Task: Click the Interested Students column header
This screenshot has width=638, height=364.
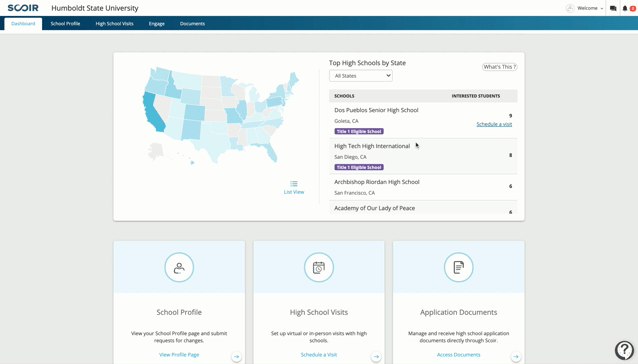Action: pos(476,96)
